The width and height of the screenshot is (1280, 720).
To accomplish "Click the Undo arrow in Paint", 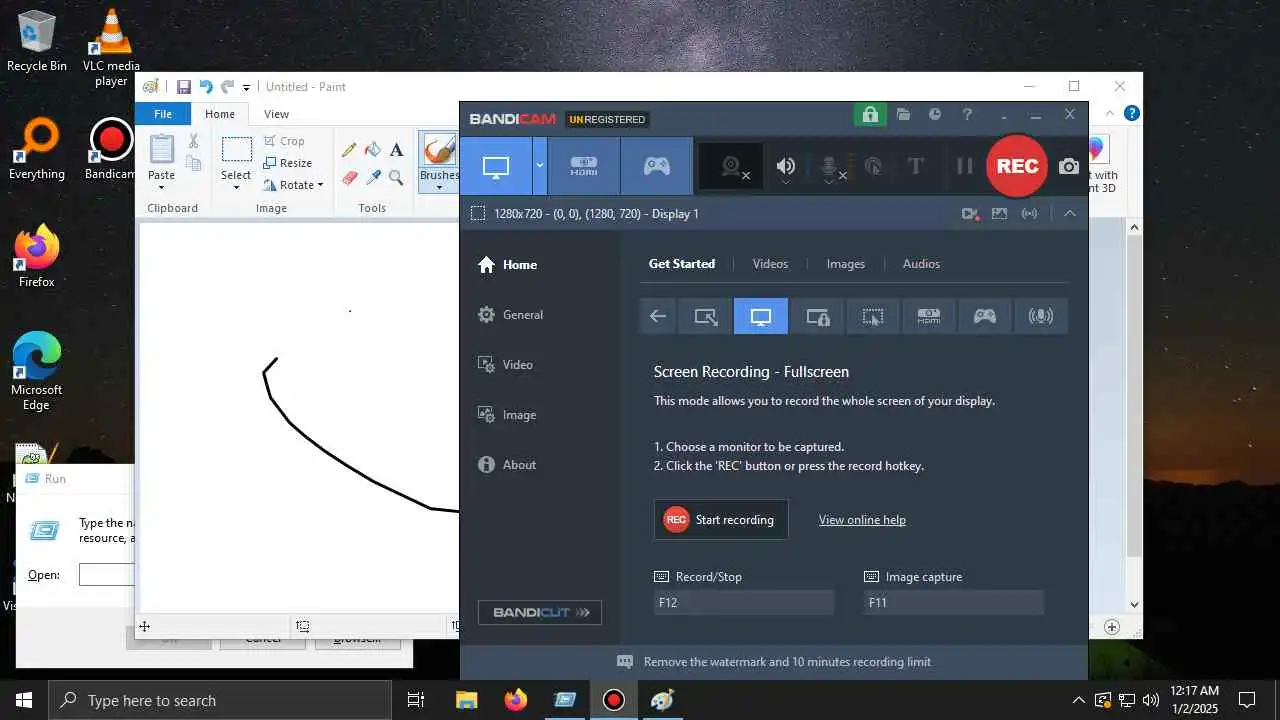I will pyautogui.click(x=206, y=87).
